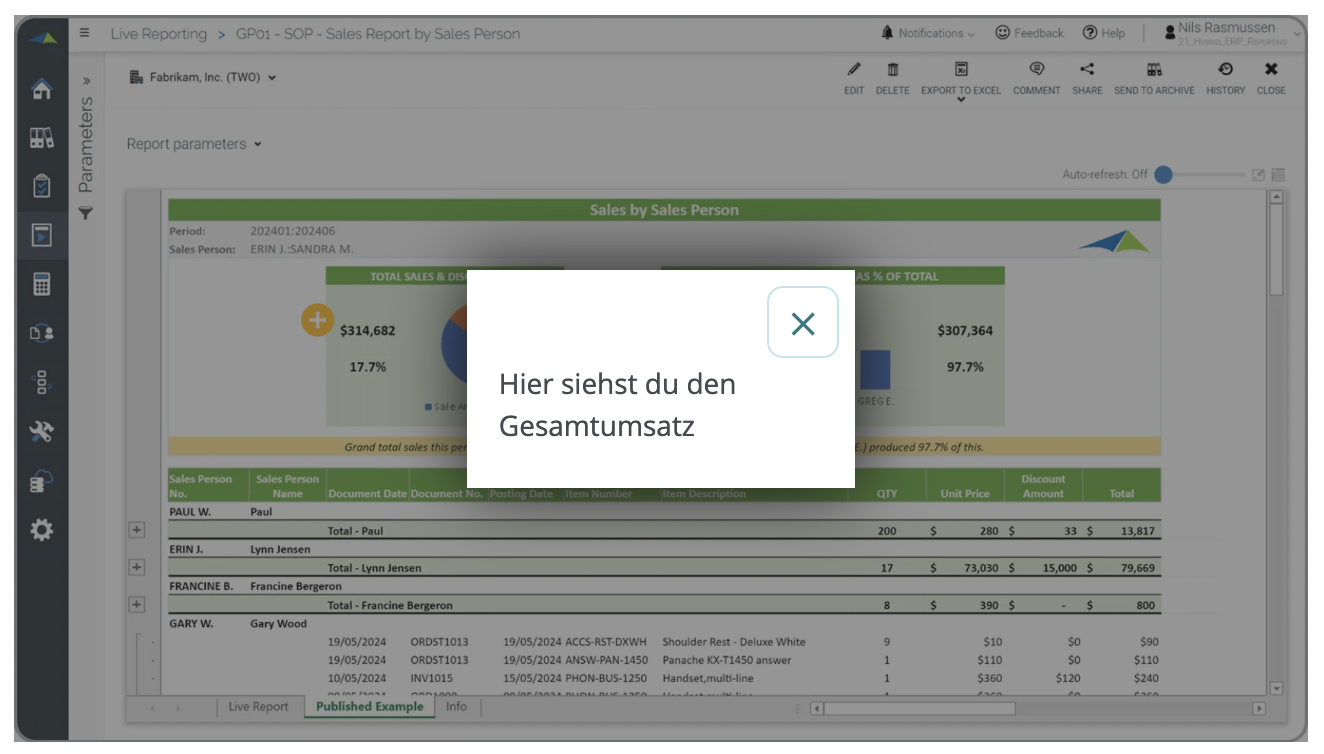Viewport: 1324px width, 754px height.
Task: Open the Help link
Action: 1104,33
